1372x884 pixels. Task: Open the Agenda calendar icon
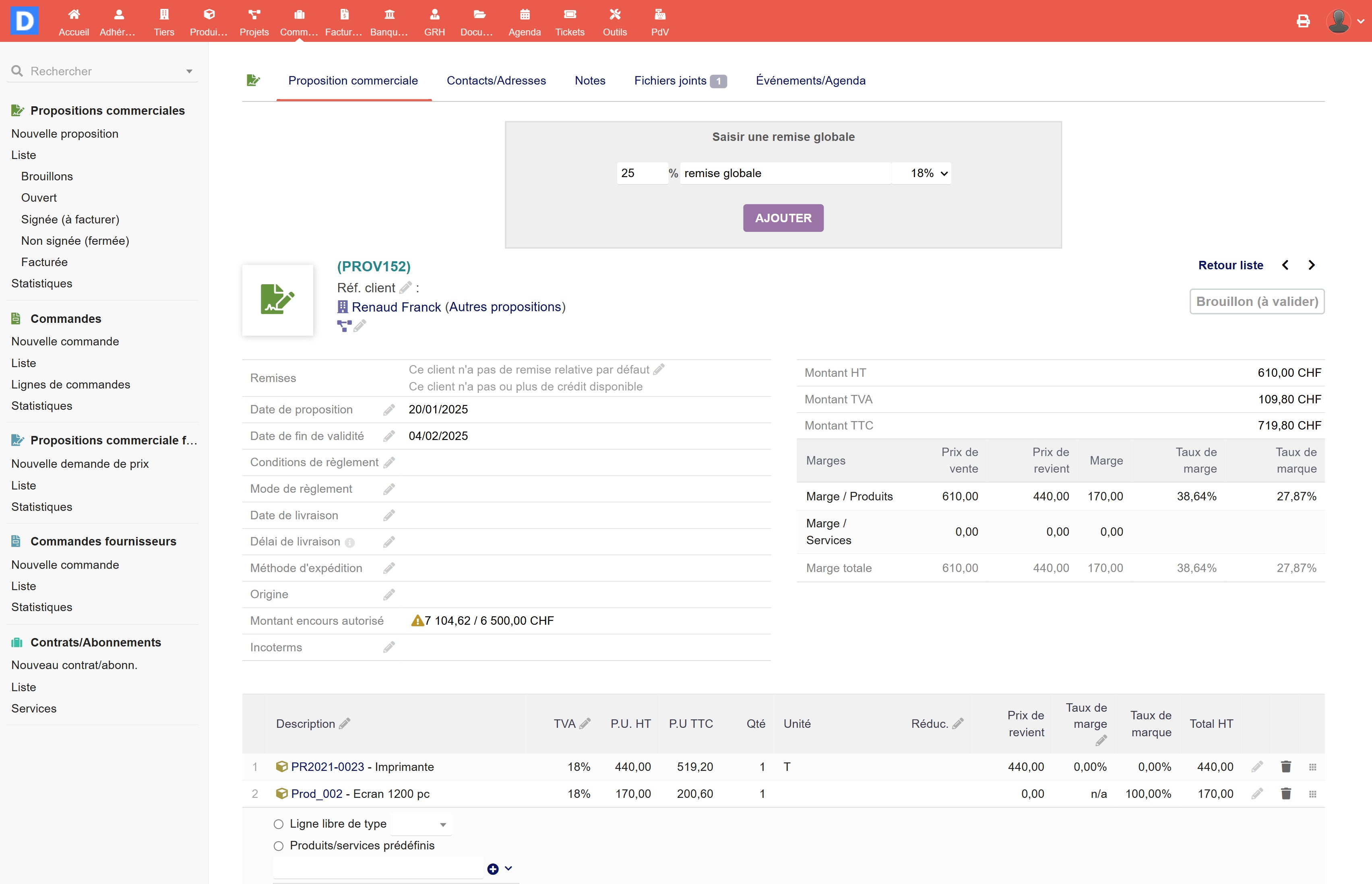coord(524,14)
